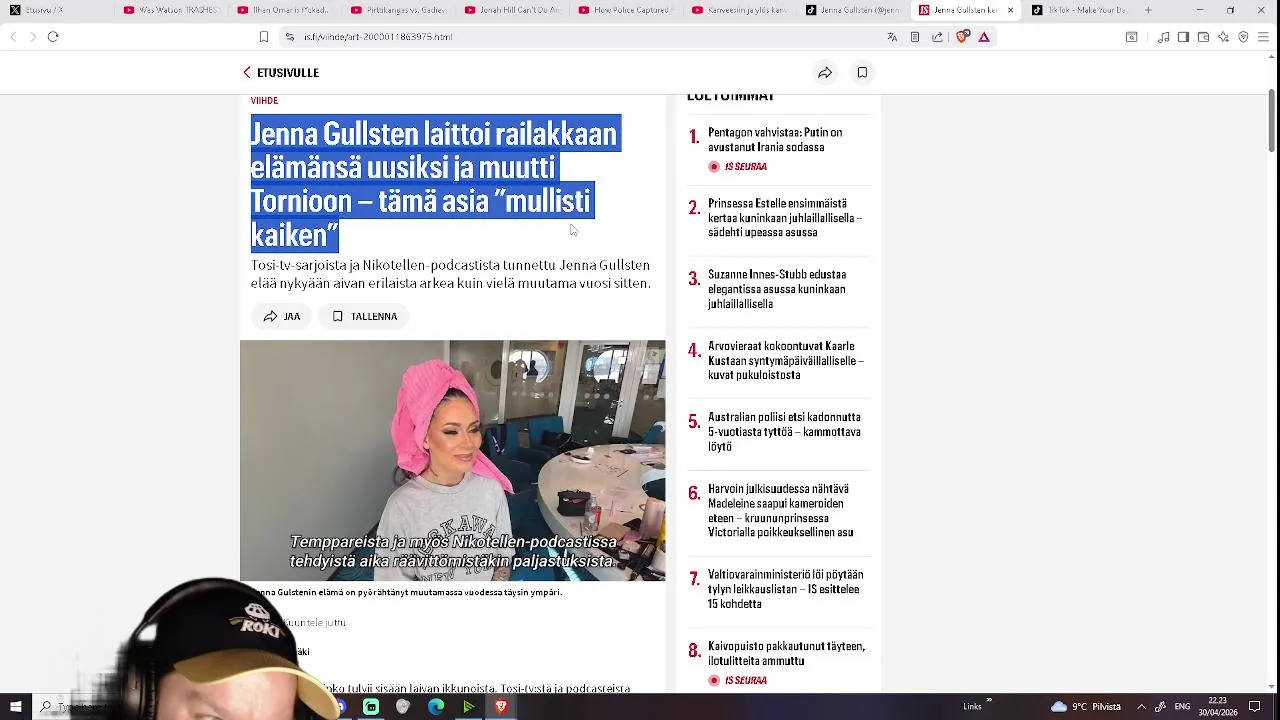Open Suzanne Innes-Stubb article link
Screen dimensions: 1280x720
point(777,289)
